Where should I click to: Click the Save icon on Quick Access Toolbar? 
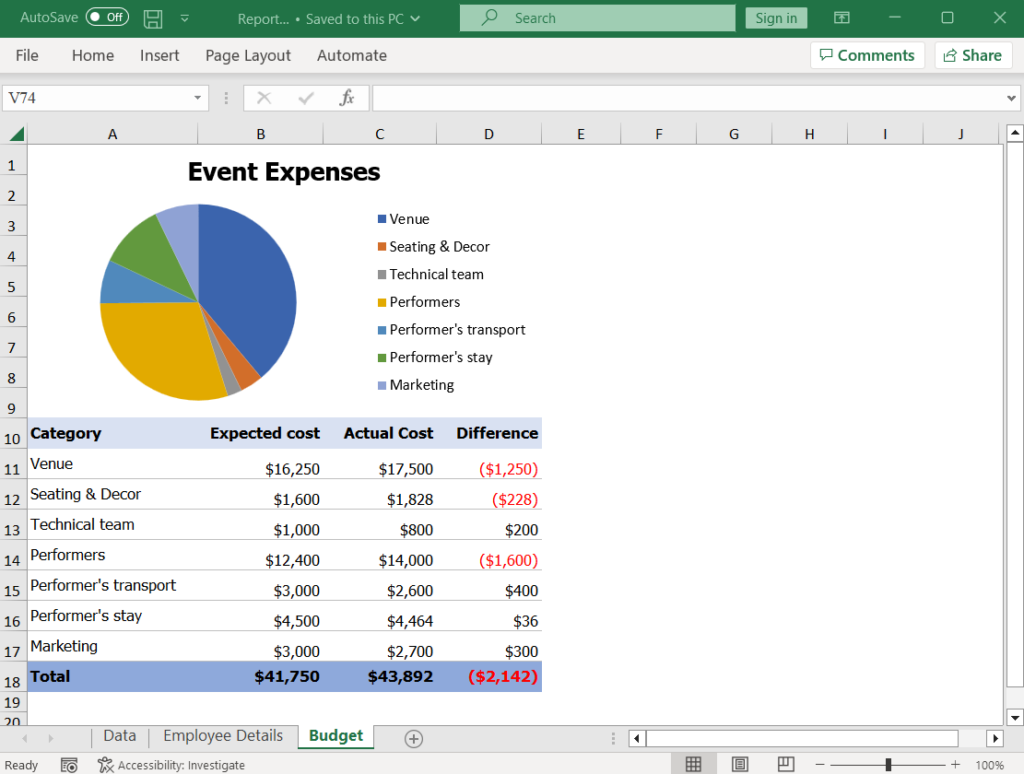click(x=151, y=19)
